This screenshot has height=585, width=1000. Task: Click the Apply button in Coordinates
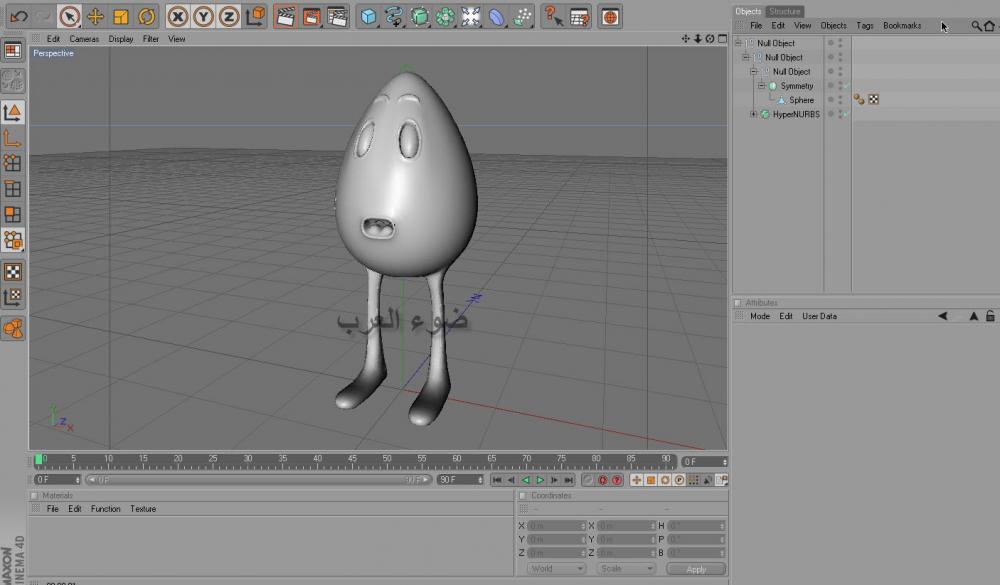696,569
